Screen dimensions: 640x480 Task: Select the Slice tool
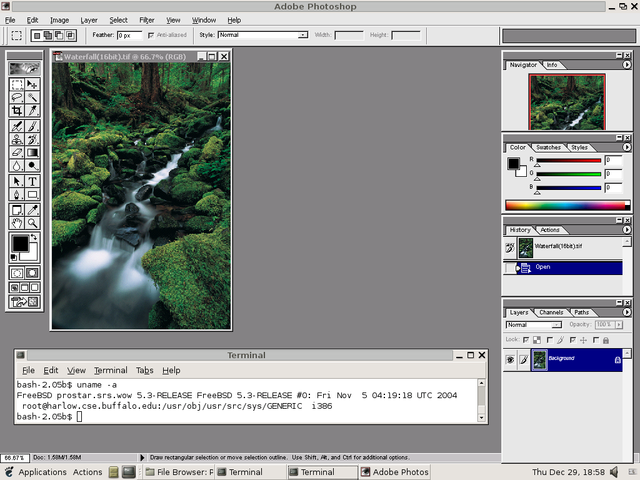[x=32, y=111]
